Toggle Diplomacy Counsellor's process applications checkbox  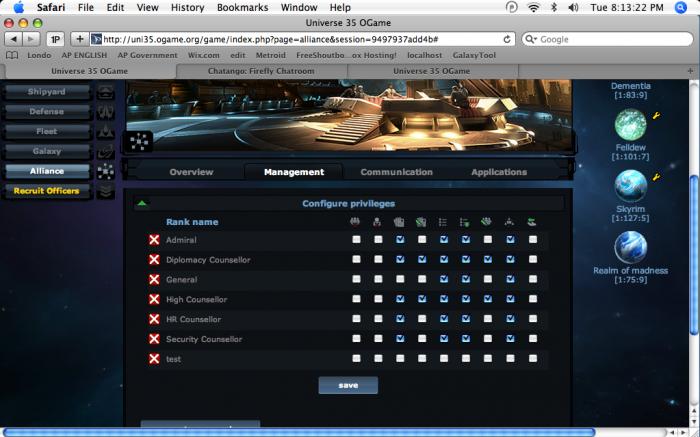pos(422,259)
